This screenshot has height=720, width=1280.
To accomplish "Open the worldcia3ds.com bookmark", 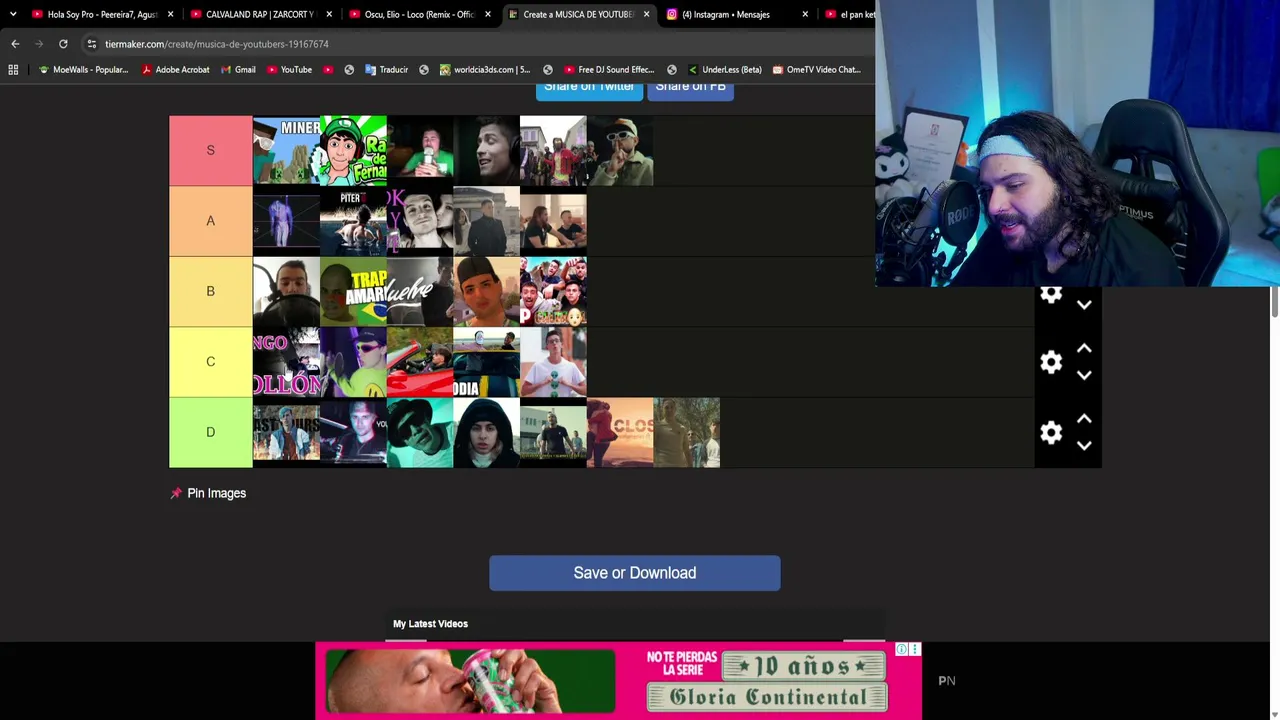I will pyautogui.click(x=485, y=70).
